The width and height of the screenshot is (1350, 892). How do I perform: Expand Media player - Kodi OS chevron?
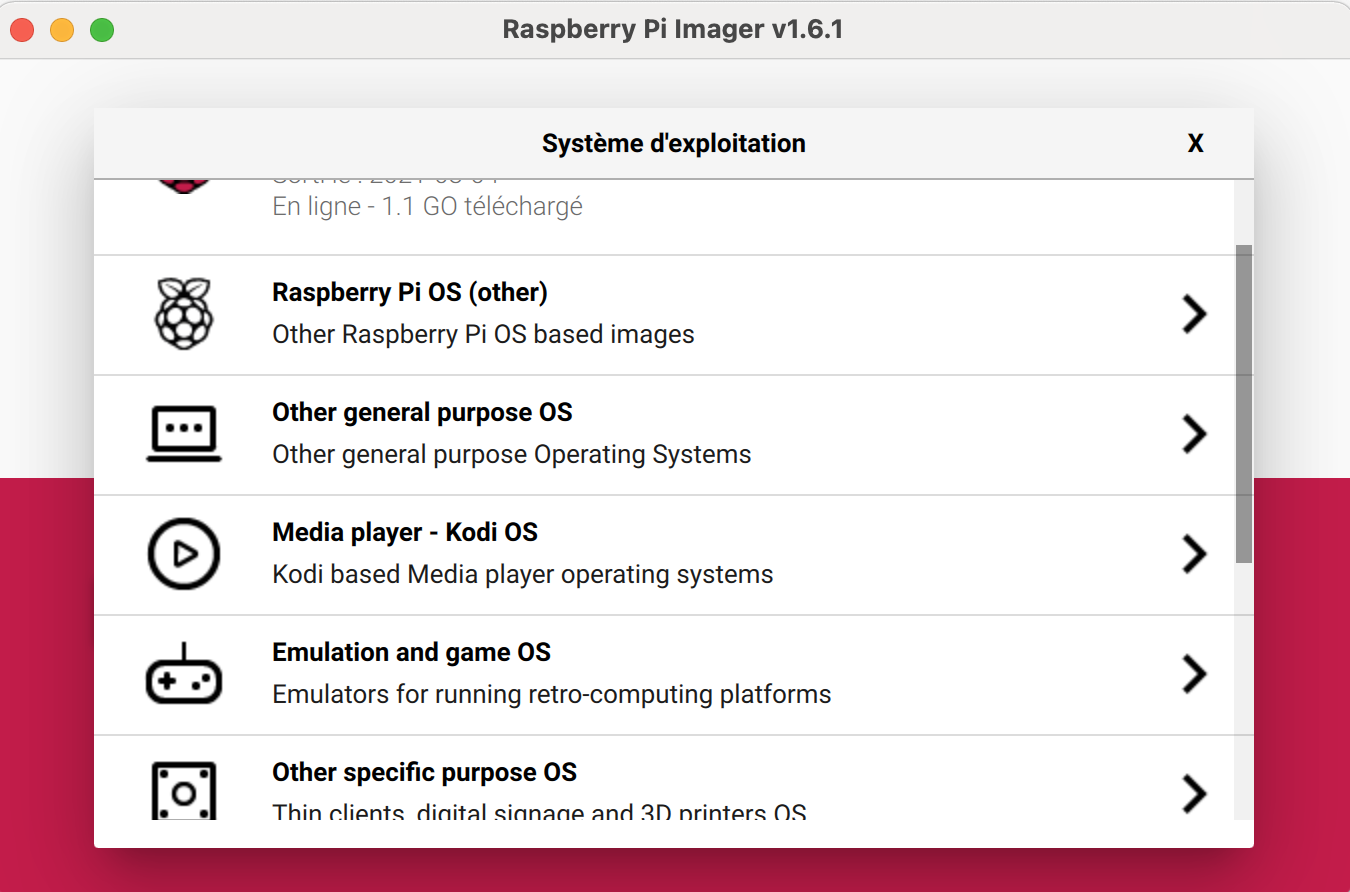(x=1194, y=554)
